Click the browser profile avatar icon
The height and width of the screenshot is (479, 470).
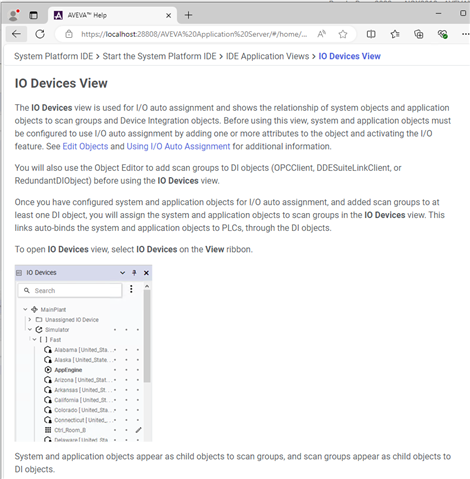[14, 15]
